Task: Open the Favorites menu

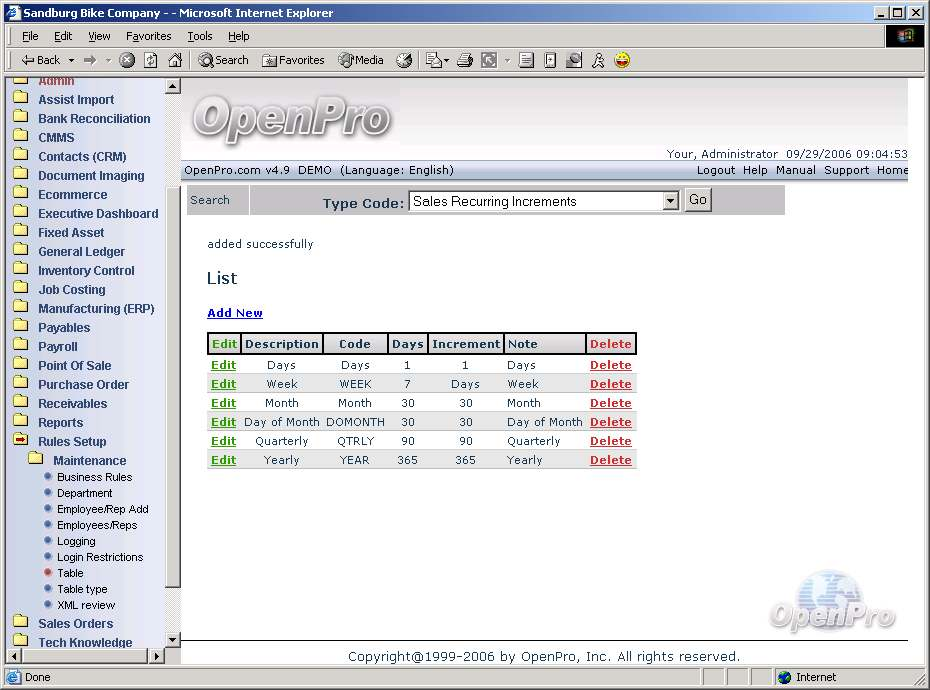Action: point(148,36)
